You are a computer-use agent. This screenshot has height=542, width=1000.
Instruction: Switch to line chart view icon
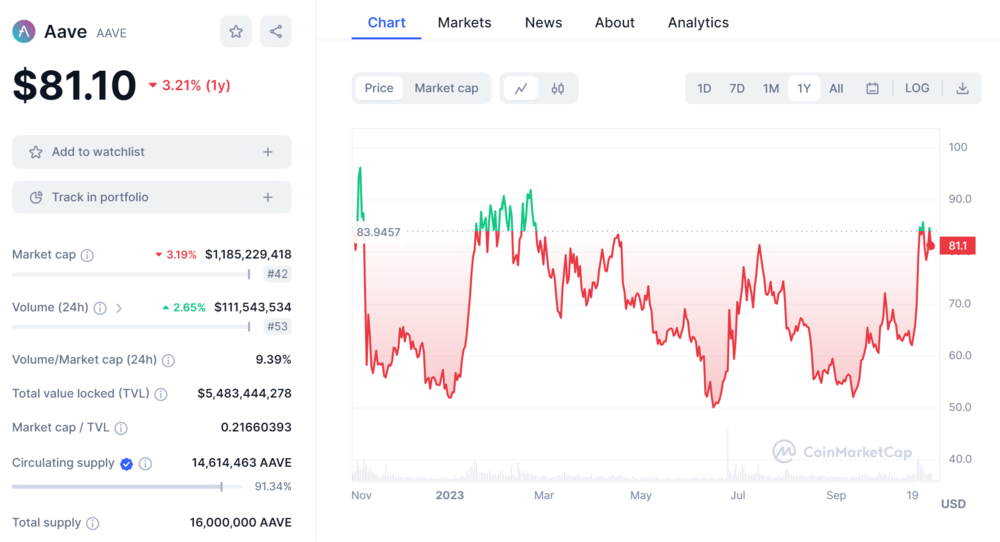pyautogui.click(x=521, y=88)
